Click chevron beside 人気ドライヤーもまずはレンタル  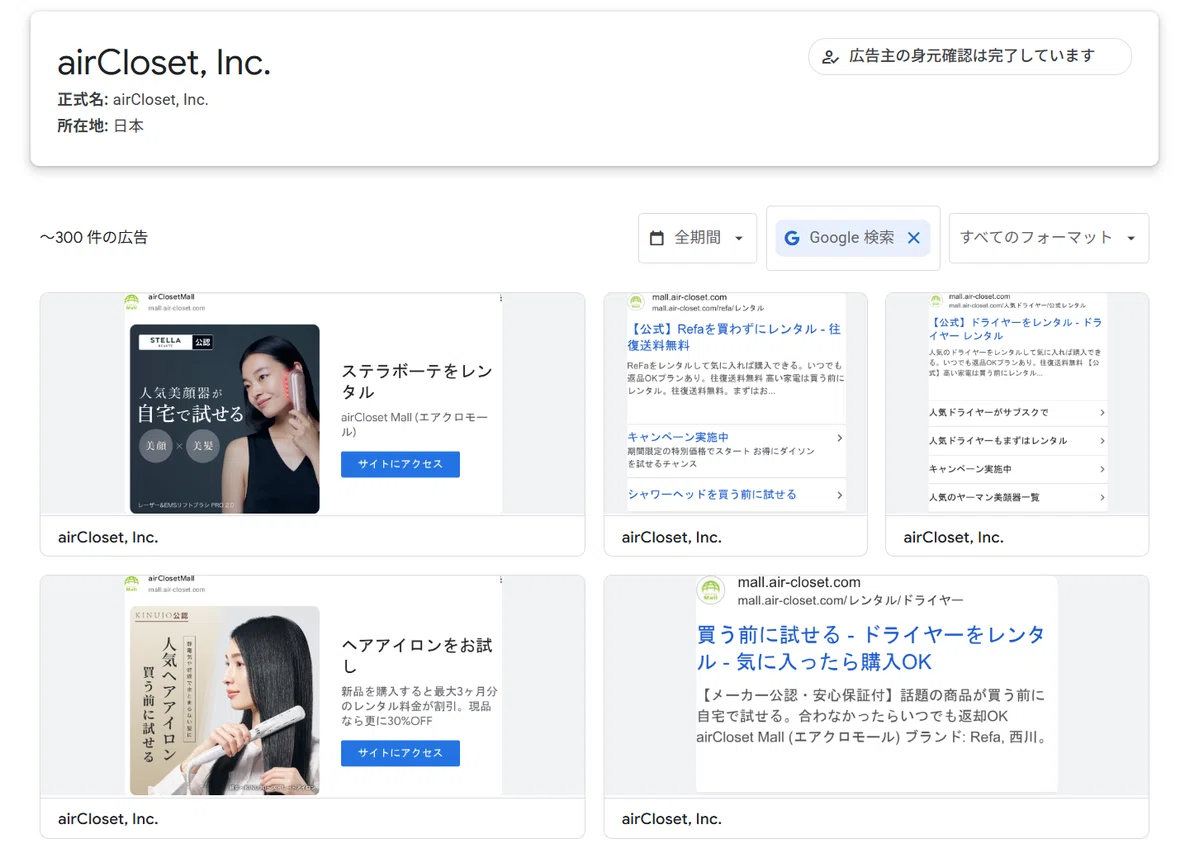1102,440
